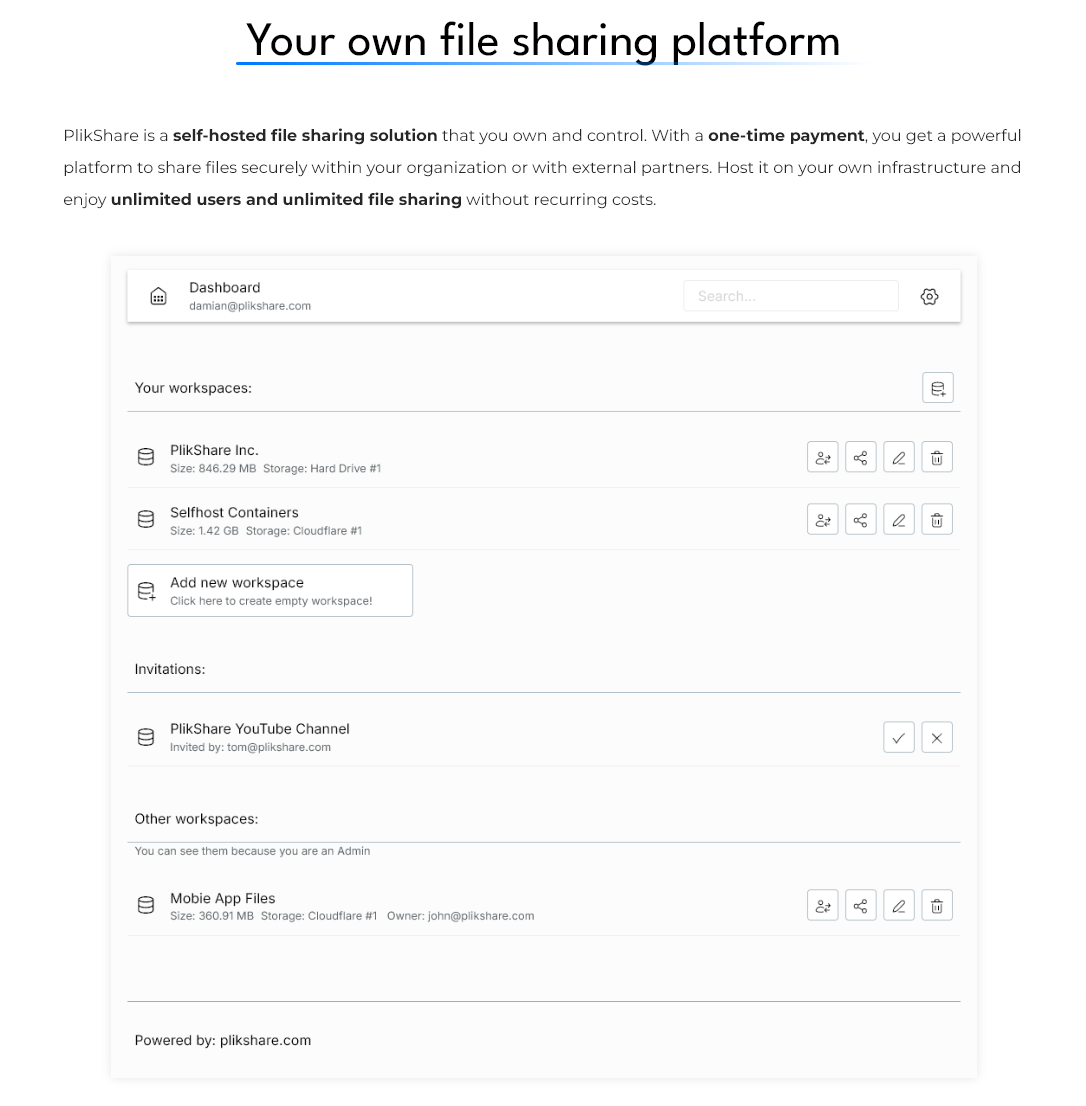The width and height of the screenshot is (1086, 1106).
Task: Share the Selfhost Containers workspace
Action: [861, 520]
